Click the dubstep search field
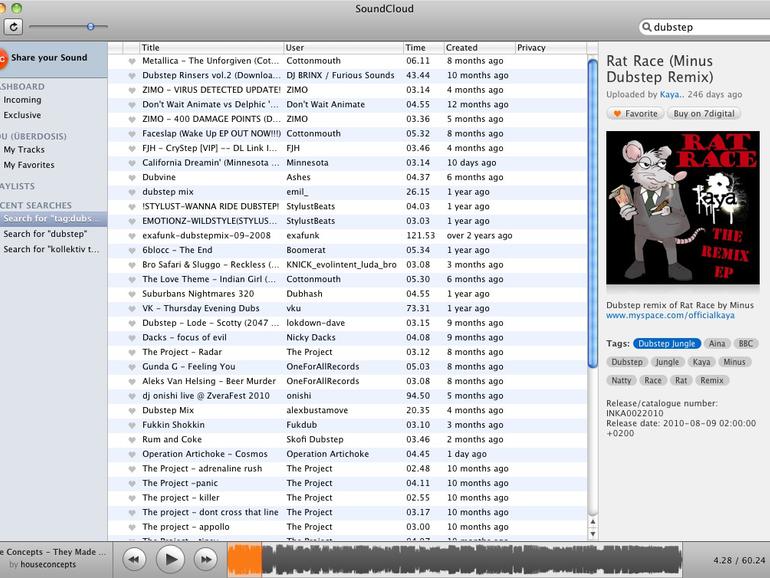Screen dimensions: 770x578 (706, 27)
